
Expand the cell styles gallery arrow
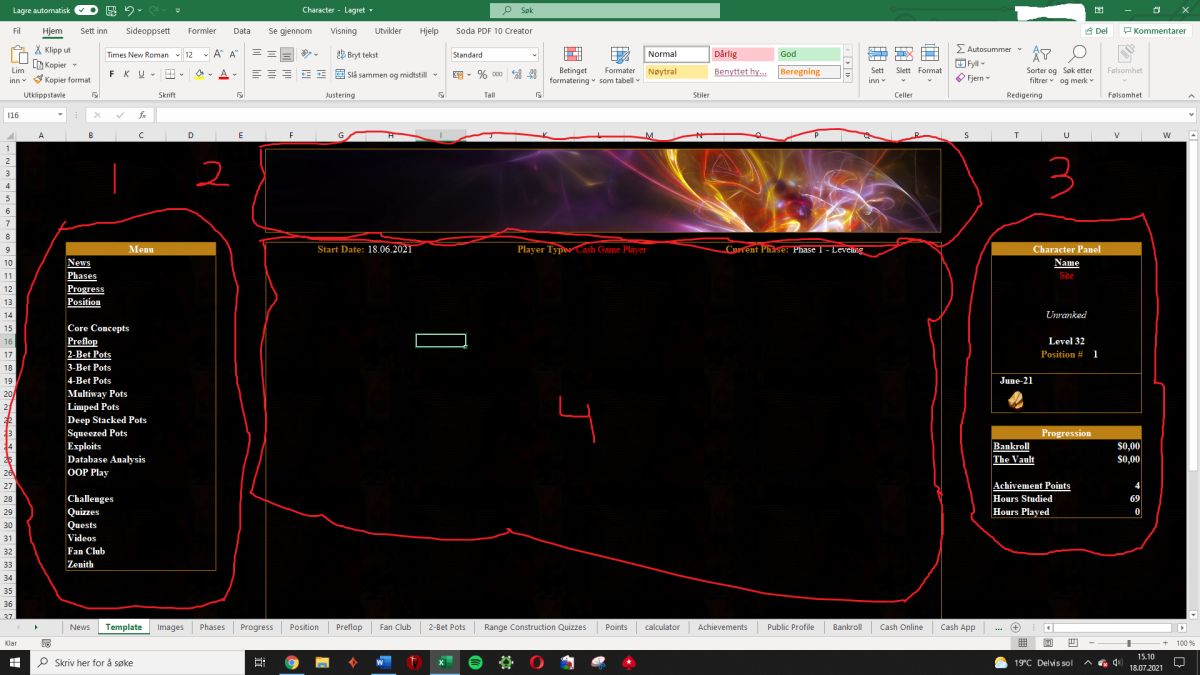(x=848, y=76)
